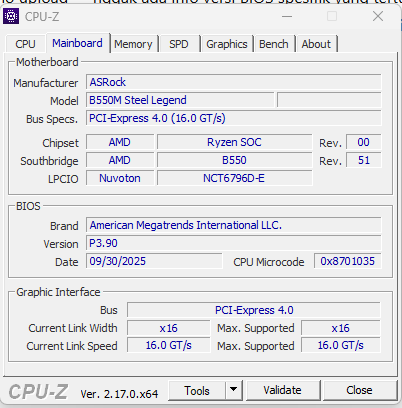Close CPU-Z with the title bar X
This screenshot has height=408, width=402.
378,16
